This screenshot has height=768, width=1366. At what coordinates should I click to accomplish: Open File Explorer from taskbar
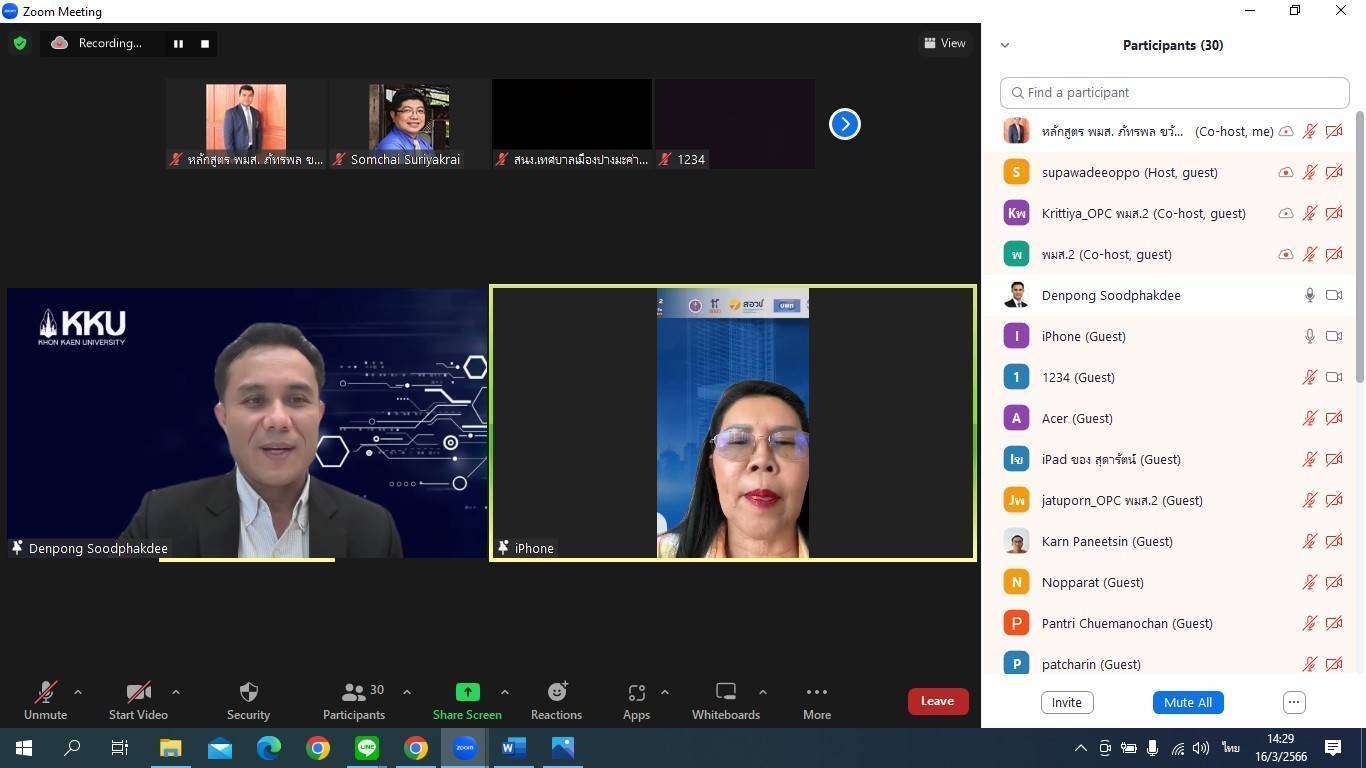pos(170,748)
